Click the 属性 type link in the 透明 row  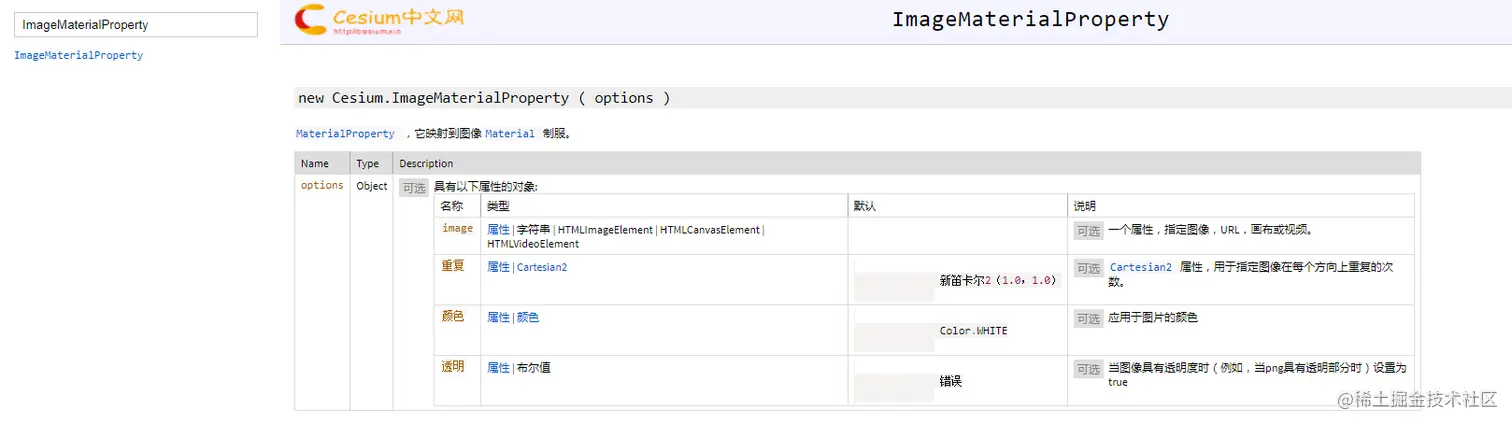(498, 368)
